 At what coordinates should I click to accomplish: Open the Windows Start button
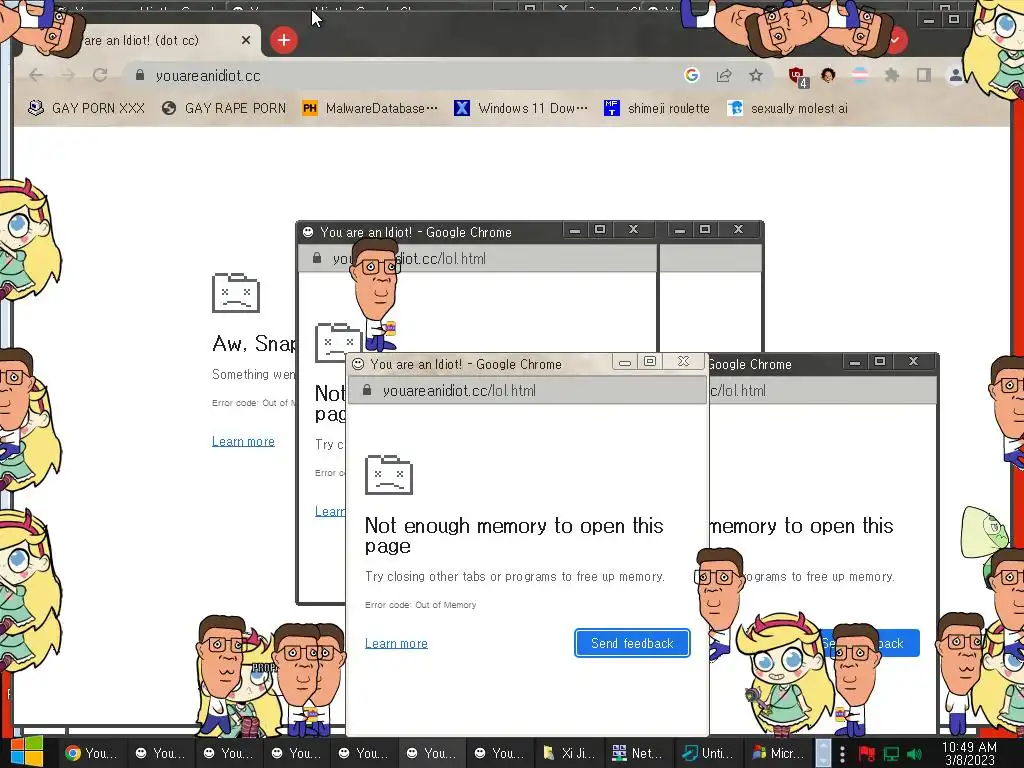point(27,752)
